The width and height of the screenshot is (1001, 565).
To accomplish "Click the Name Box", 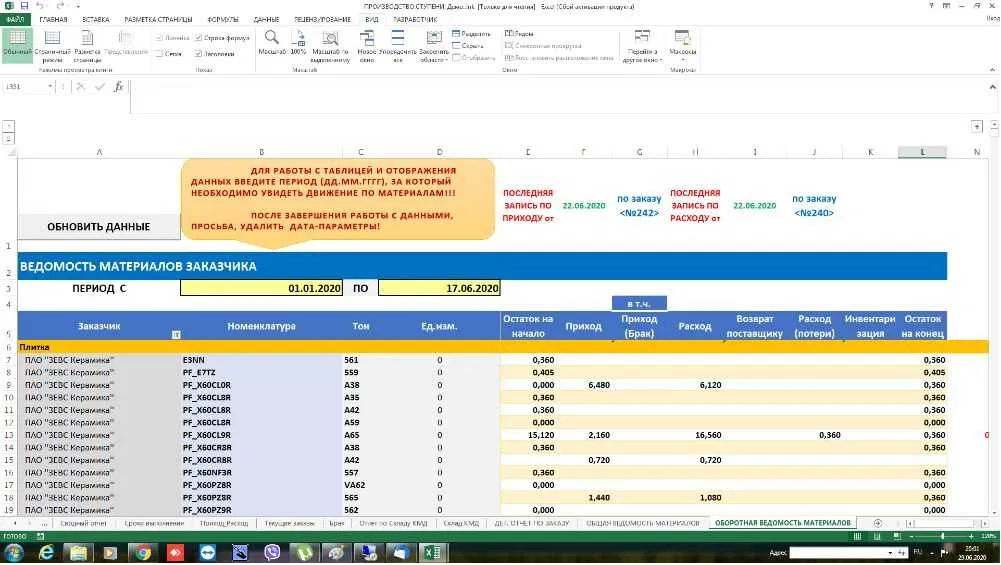I will pos(24,86).
